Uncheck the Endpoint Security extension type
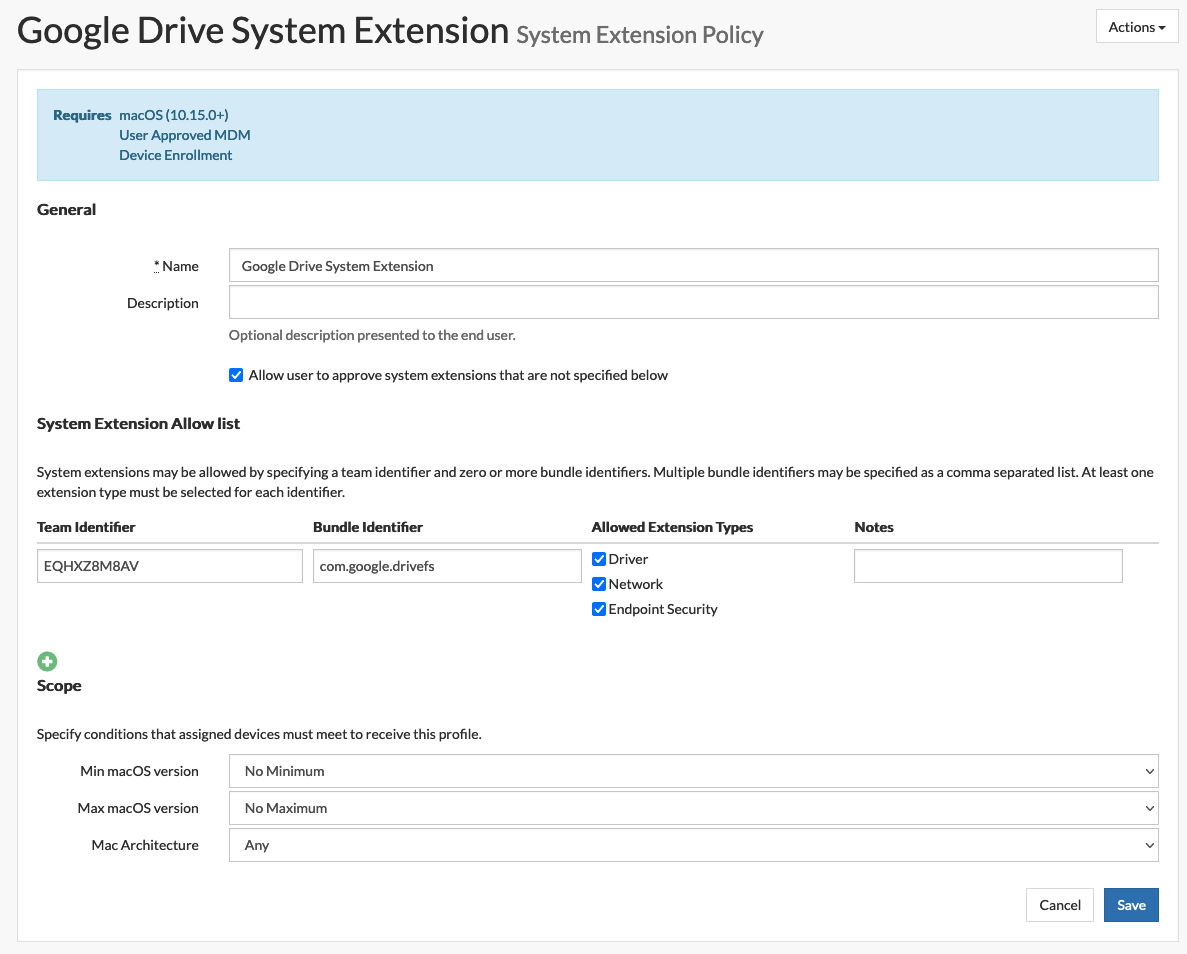Screen dimensions: 1187x954 click(x=599, y=609)
